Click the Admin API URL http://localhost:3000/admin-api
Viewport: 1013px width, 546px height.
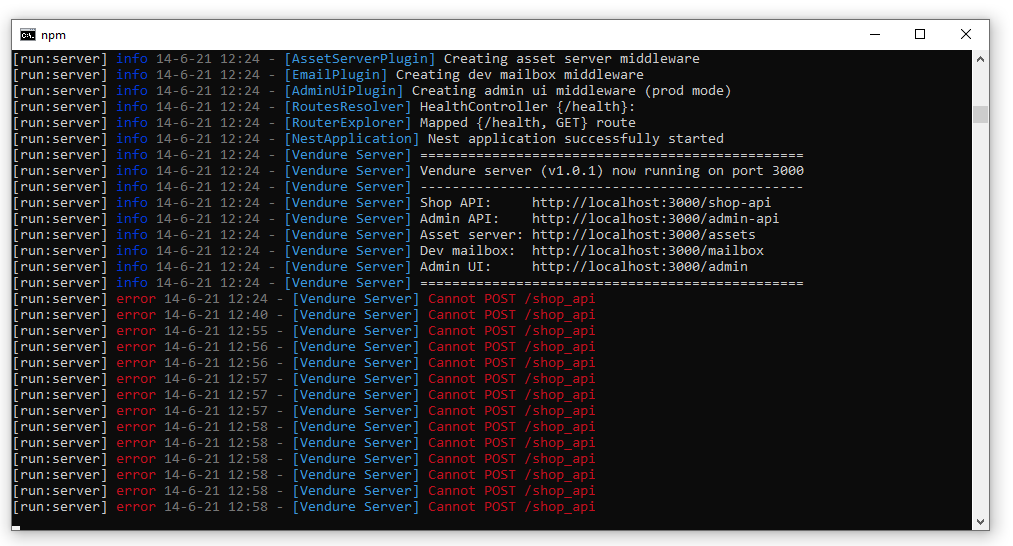[655, 219]
